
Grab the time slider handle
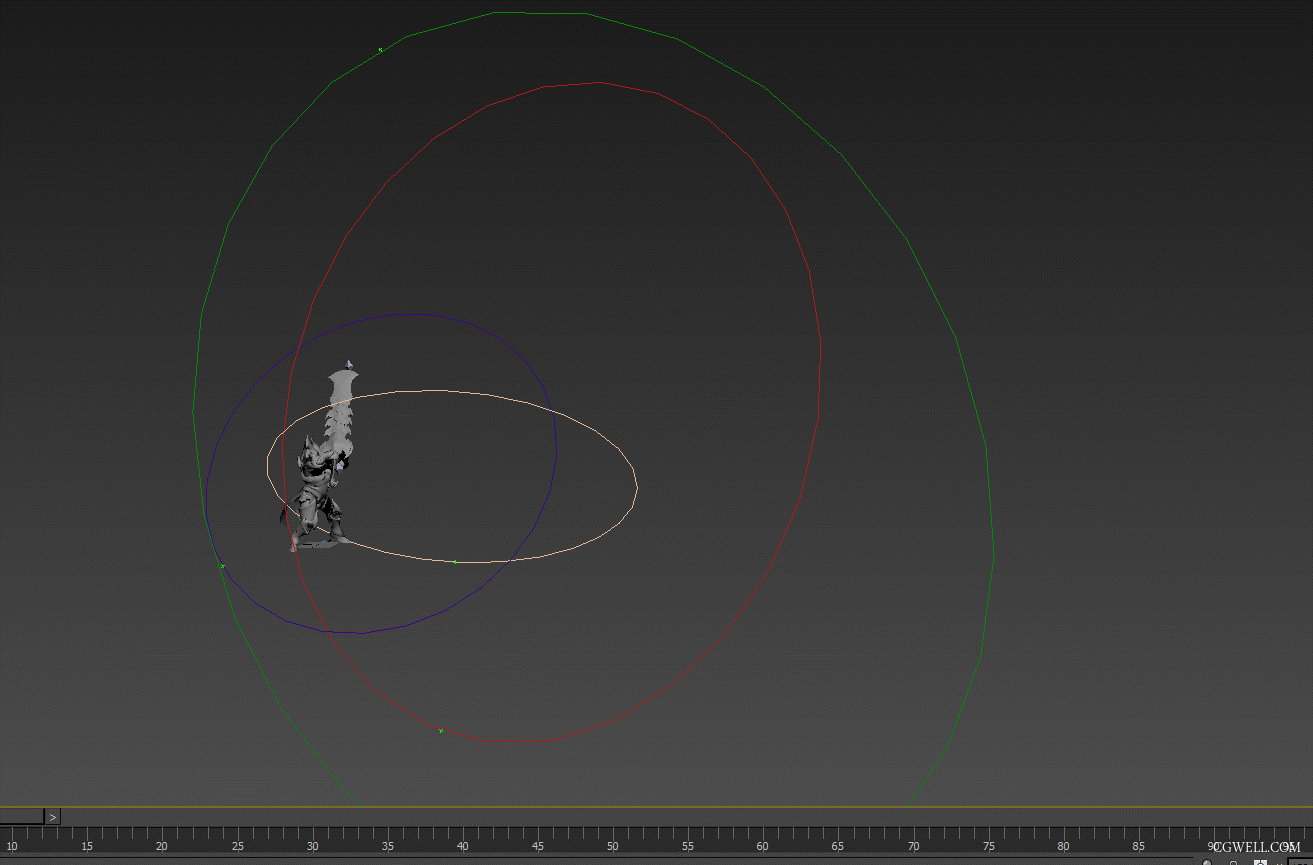click(22, 817)
